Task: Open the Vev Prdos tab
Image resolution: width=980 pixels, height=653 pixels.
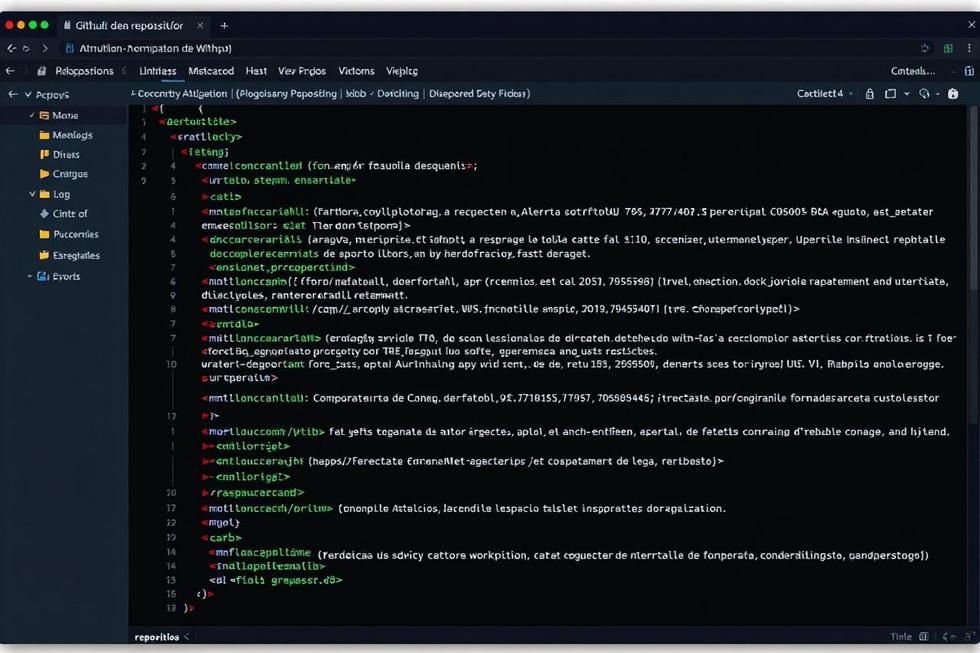Action: [302, 71]
